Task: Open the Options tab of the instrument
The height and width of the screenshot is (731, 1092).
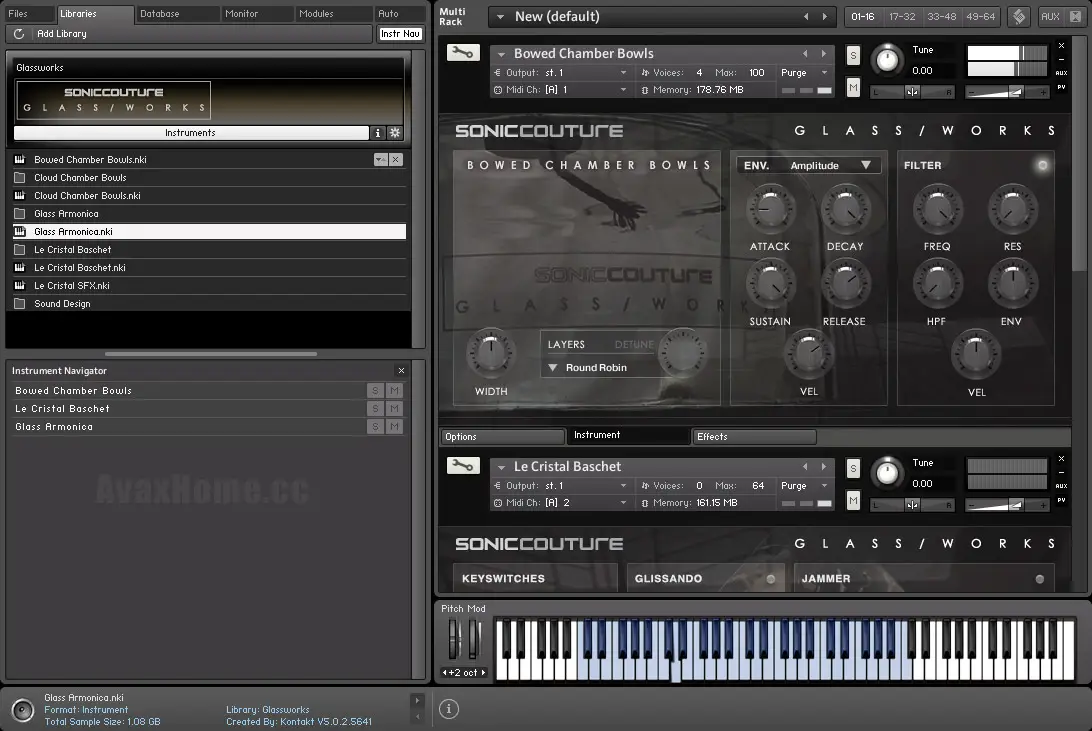Action: coord(502,437)
